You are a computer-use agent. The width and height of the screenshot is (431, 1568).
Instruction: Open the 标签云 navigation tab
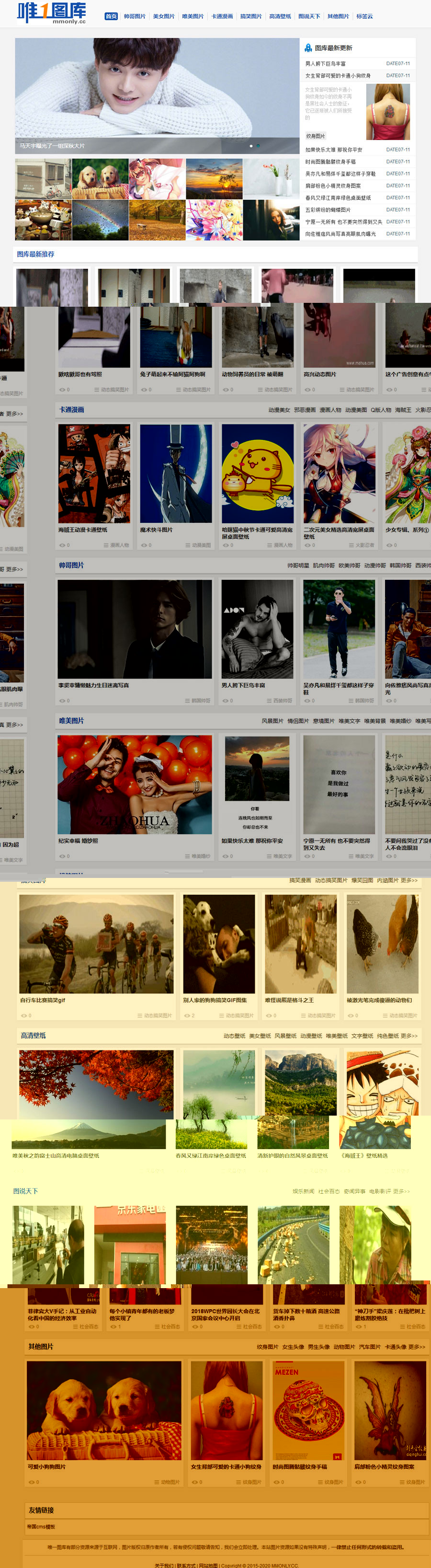pyautogui.click(x=365, y=16)
